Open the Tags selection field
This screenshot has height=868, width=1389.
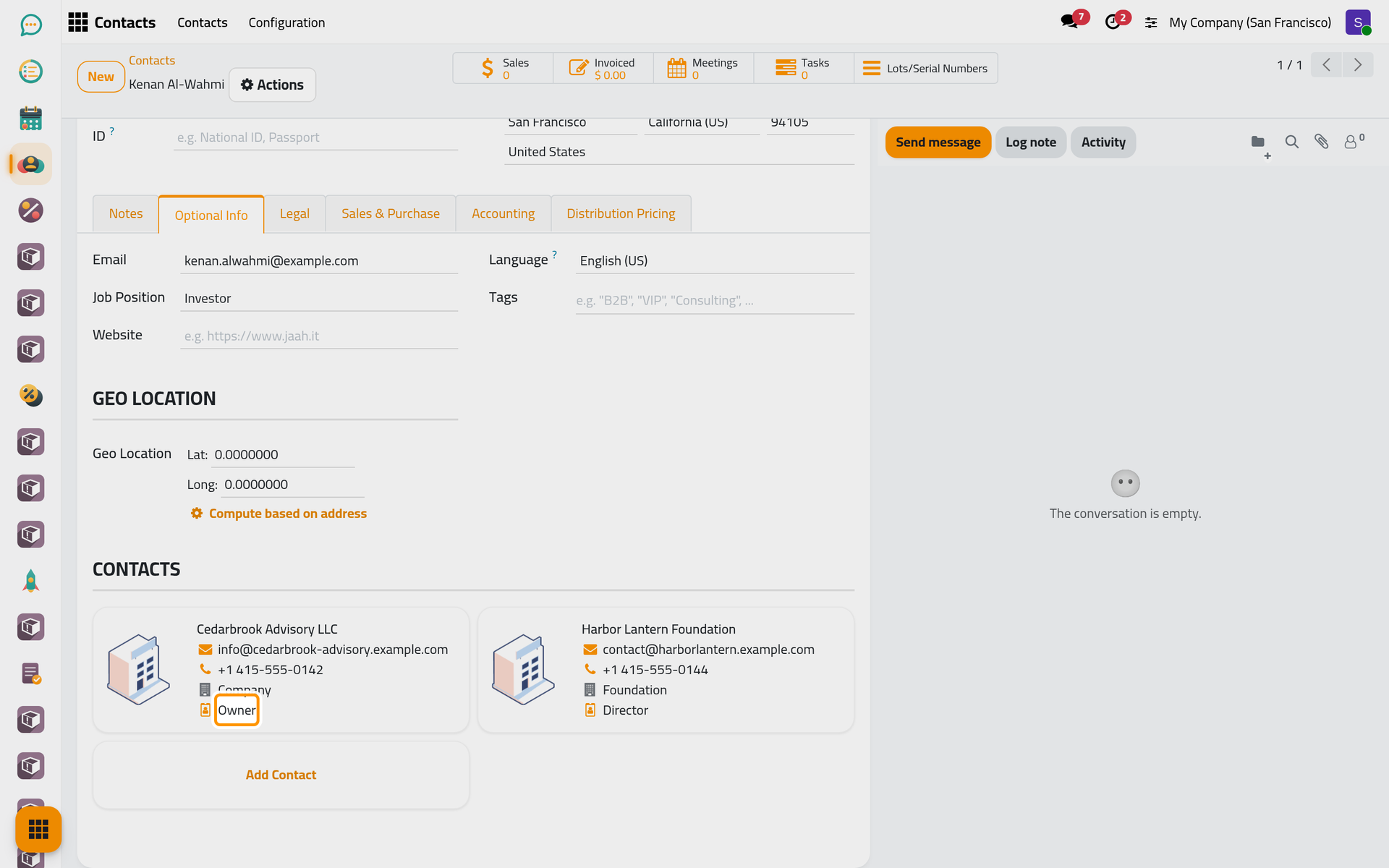pos(715,300)
